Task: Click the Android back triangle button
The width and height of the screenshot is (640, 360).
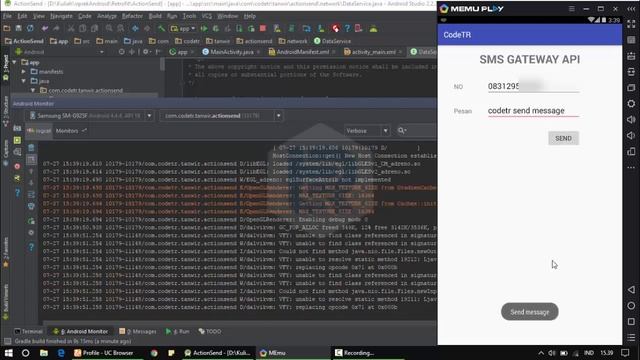Action: (x=631, y=290)
